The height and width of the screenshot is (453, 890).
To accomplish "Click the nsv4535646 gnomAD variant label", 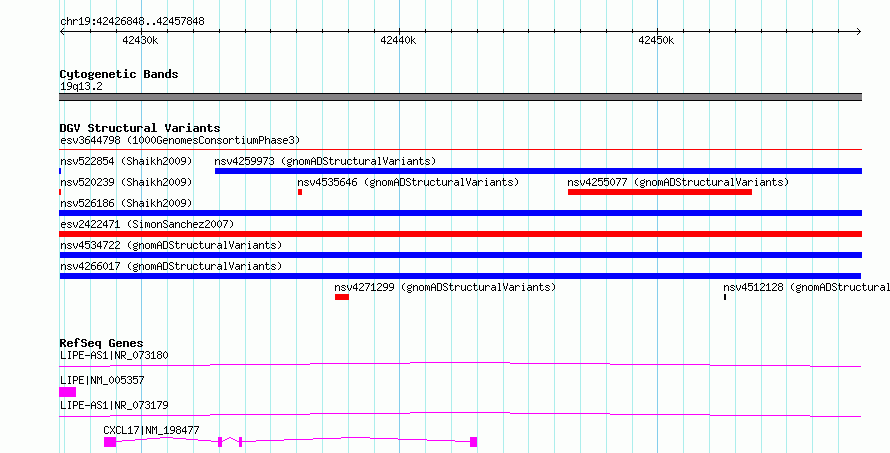I will (408, 183).
